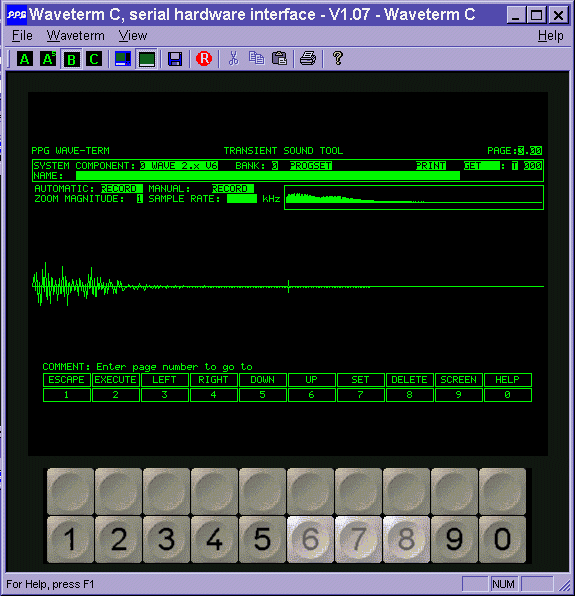Click the scissors cut icon

point(233,59)
